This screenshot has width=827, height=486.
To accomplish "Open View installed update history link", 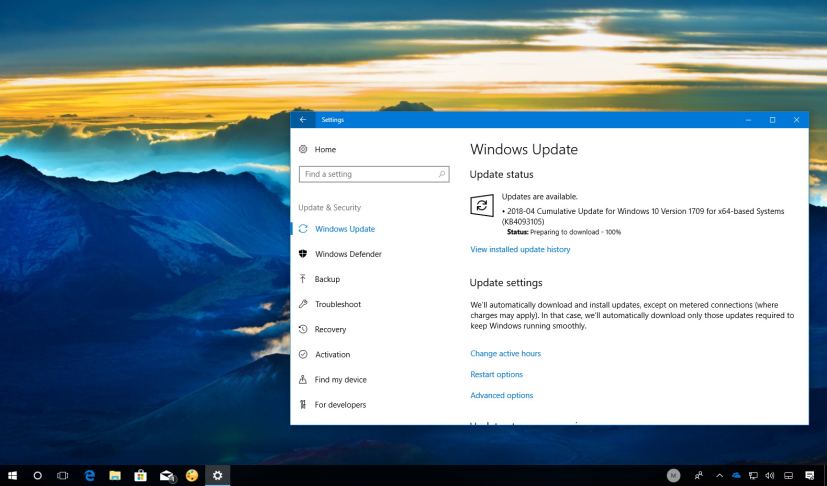I will pos(520,250).
